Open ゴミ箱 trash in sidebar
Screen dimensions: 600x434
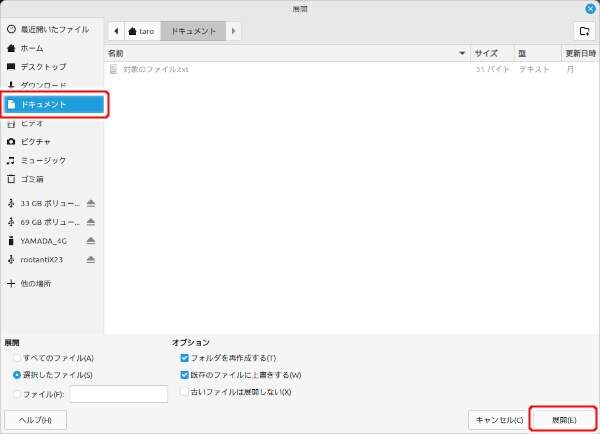point(52,179)
